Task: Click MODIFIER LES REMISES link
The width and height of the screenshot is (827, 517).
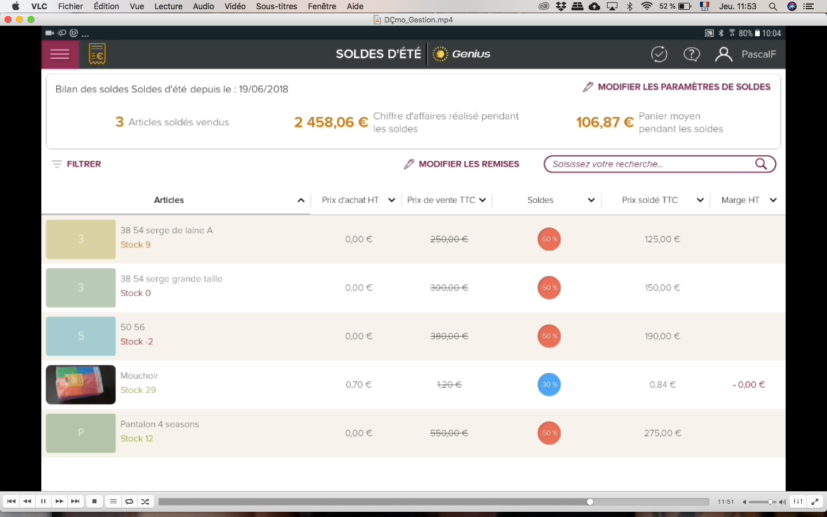Action: [x=461, y=164]
